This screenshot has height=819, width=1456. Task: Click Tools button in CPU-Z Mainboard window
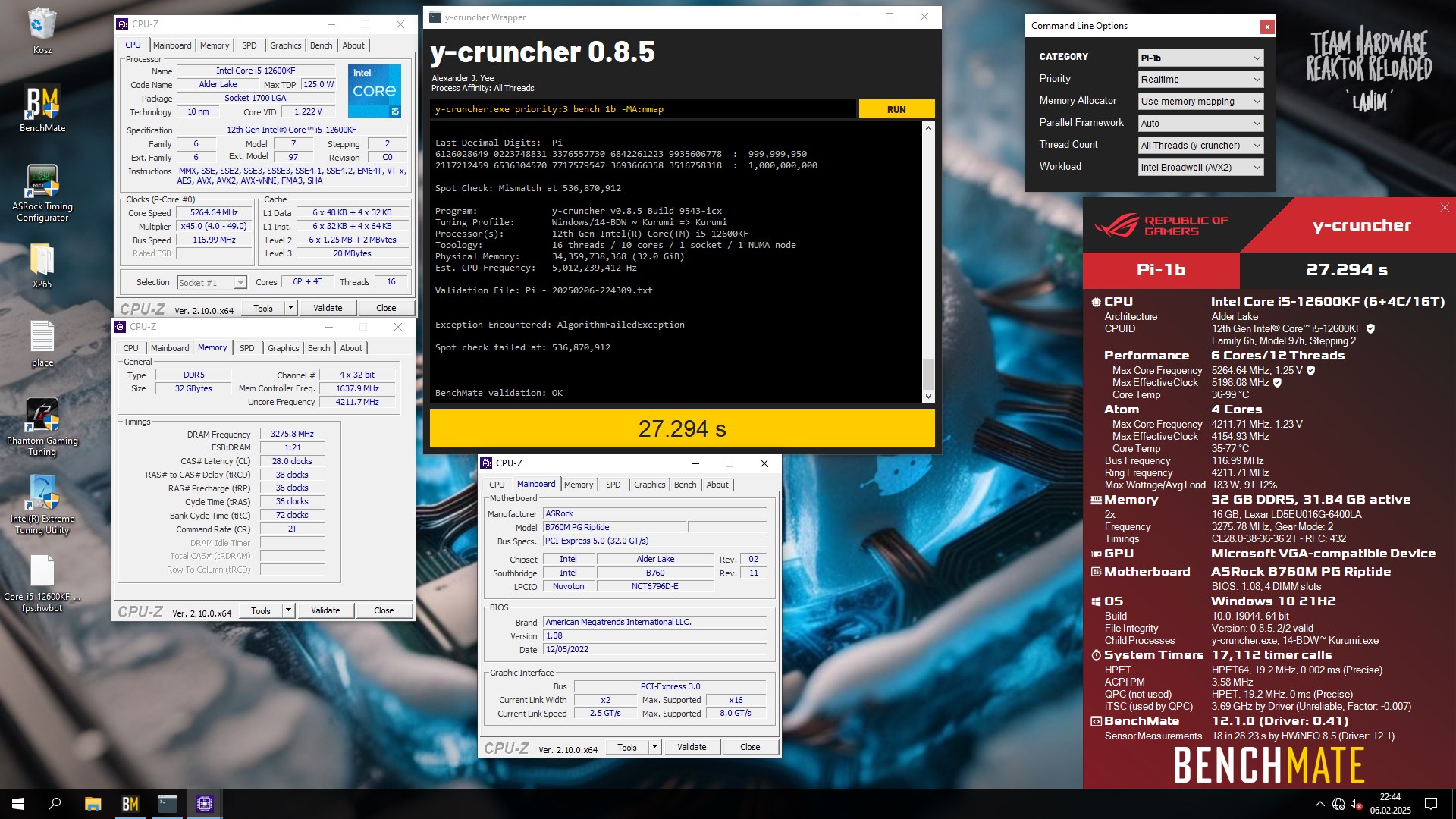[x=627, y=747]
